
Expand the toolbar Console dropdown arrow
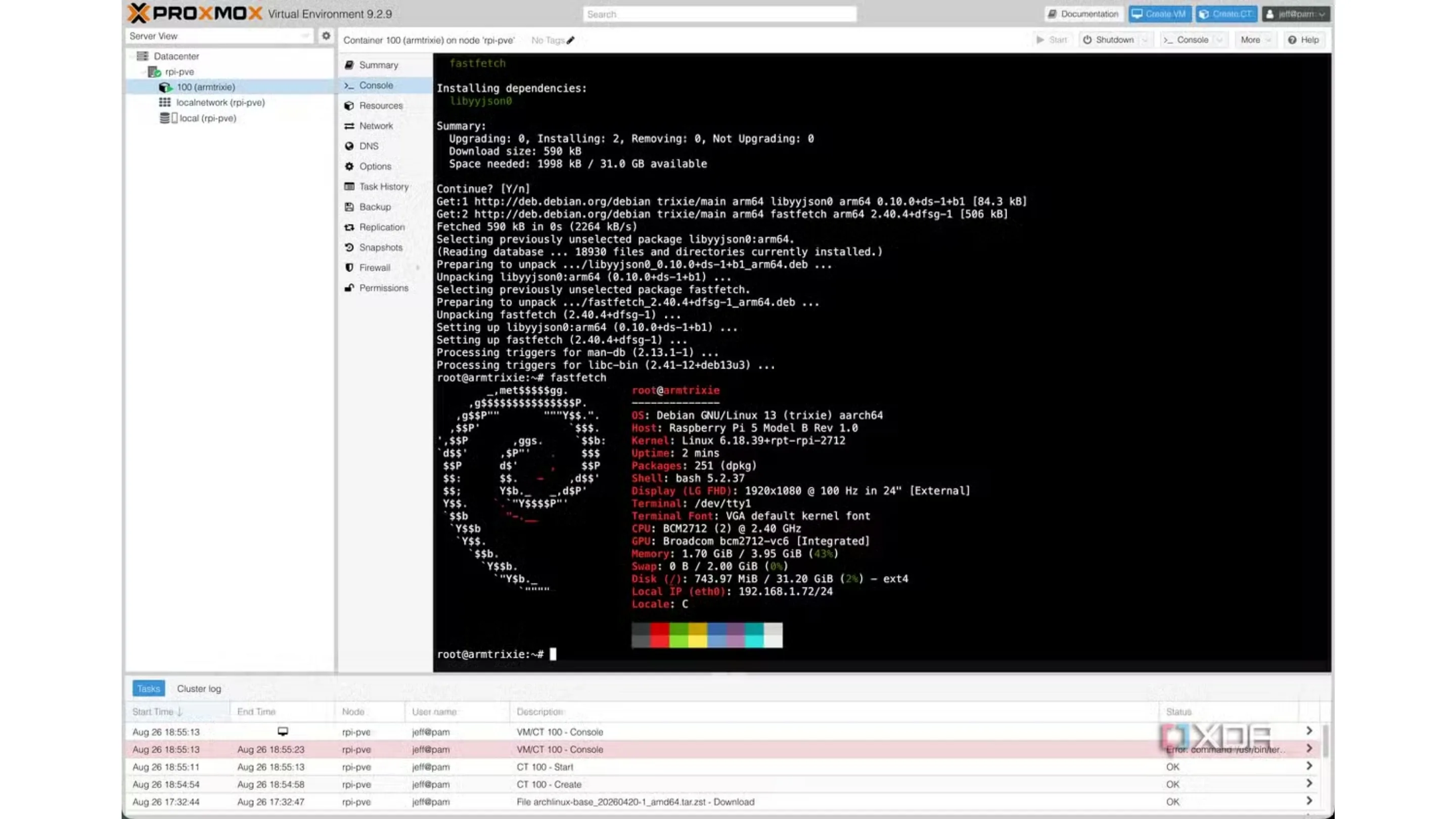1220,40
